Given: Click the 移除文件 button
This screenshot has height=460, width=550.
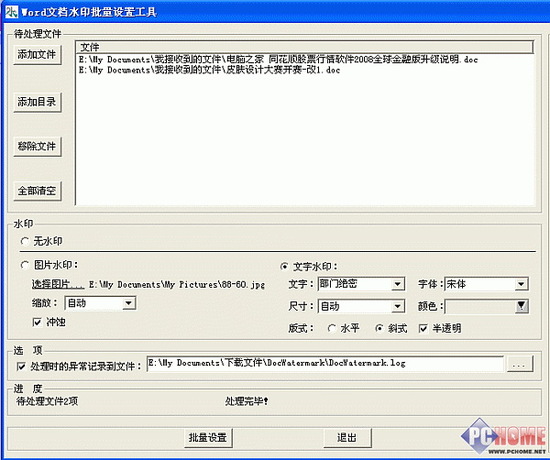Looking at the screenshot, I should 37,146.
